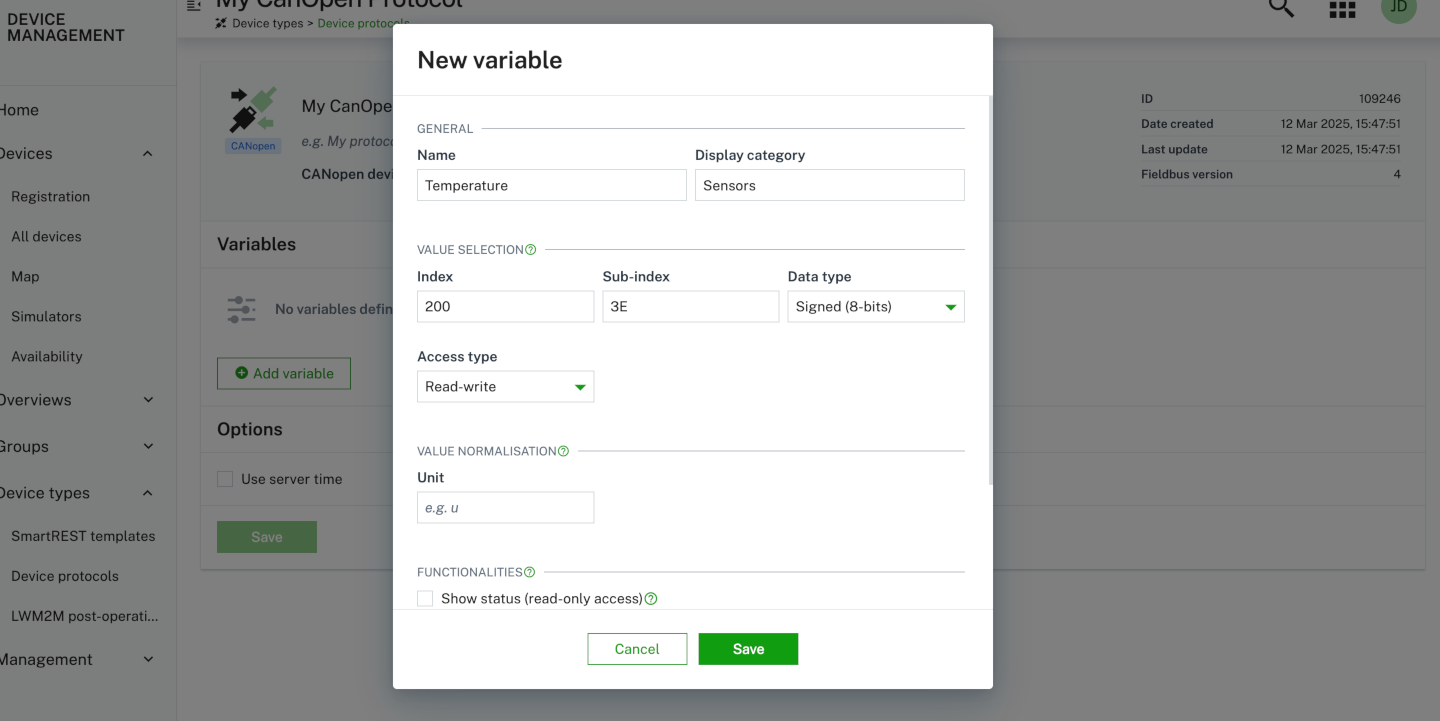Open the VALUE NORMALISATION help icon
The image size is (1440, 721).
[x=564, y=451]
